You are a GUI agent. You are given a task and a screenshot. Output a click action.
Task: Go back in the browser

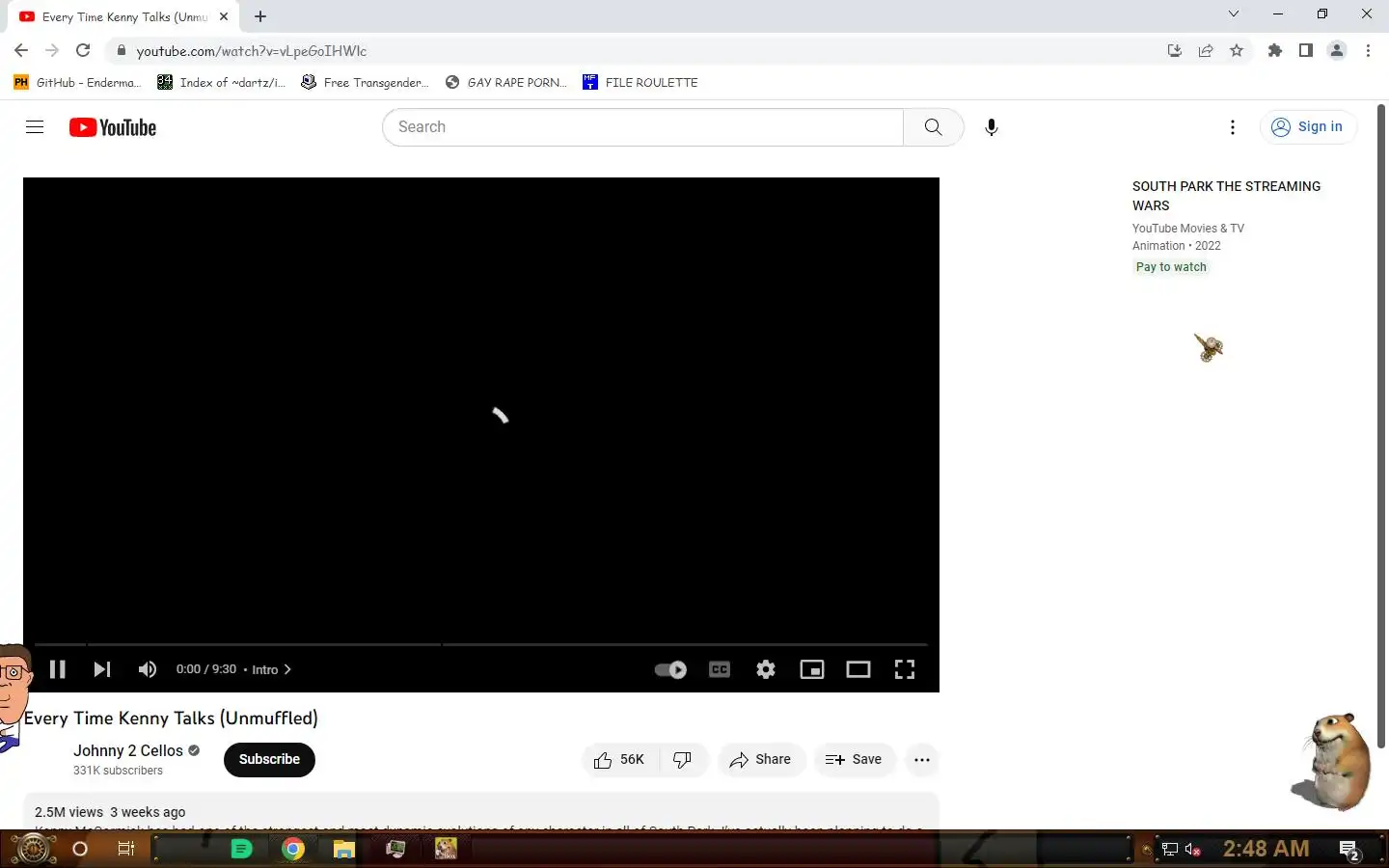pos(21,50)
